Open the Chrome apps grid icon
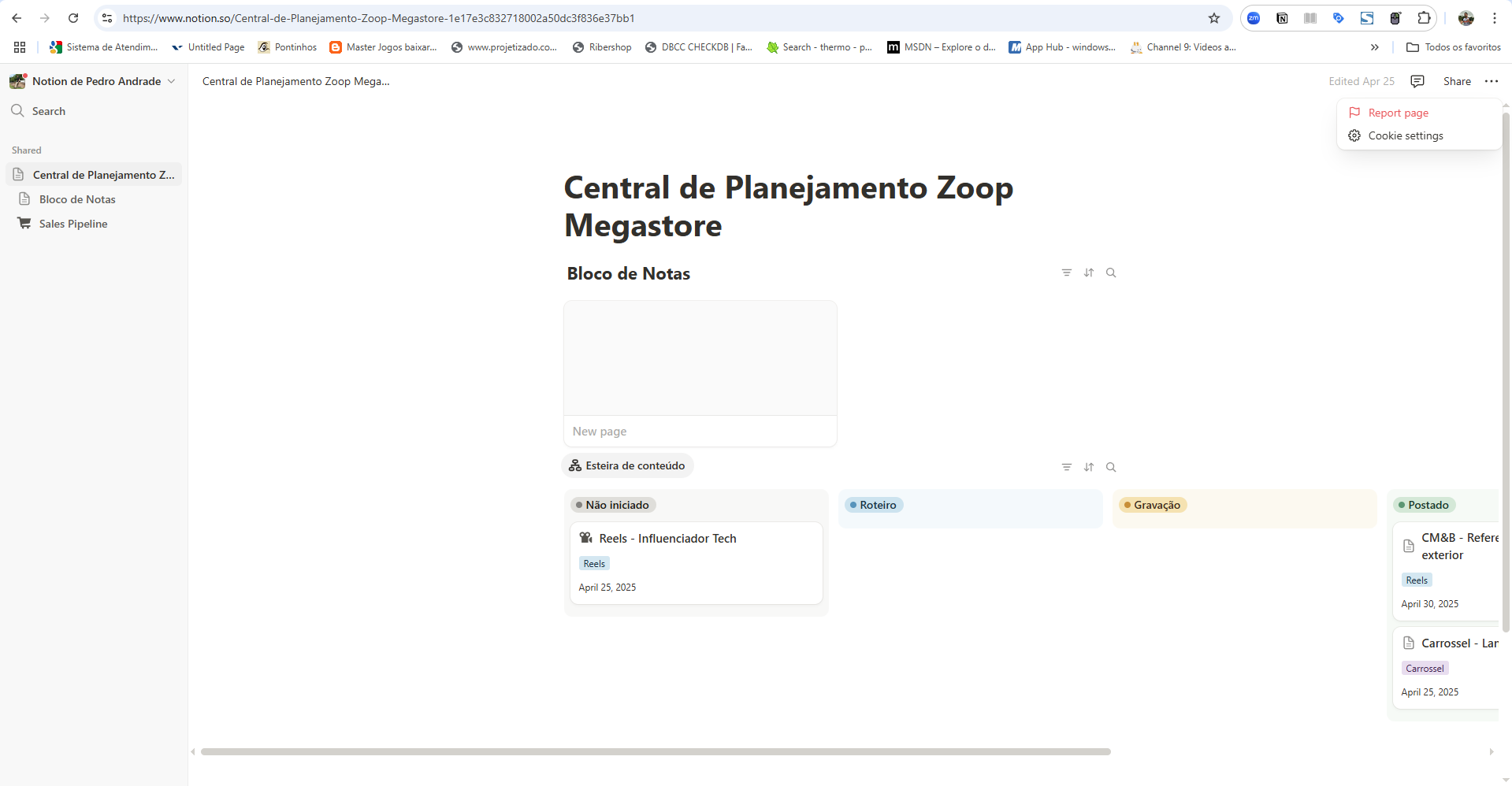Screen dimensions: 1512x786 click(20, 47)
